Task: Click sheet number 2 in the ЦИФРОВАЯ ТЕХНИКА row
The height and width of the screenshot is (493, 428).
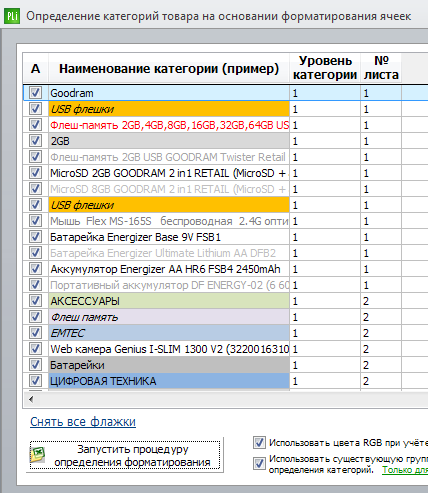Action: click(x=381, y=381)
